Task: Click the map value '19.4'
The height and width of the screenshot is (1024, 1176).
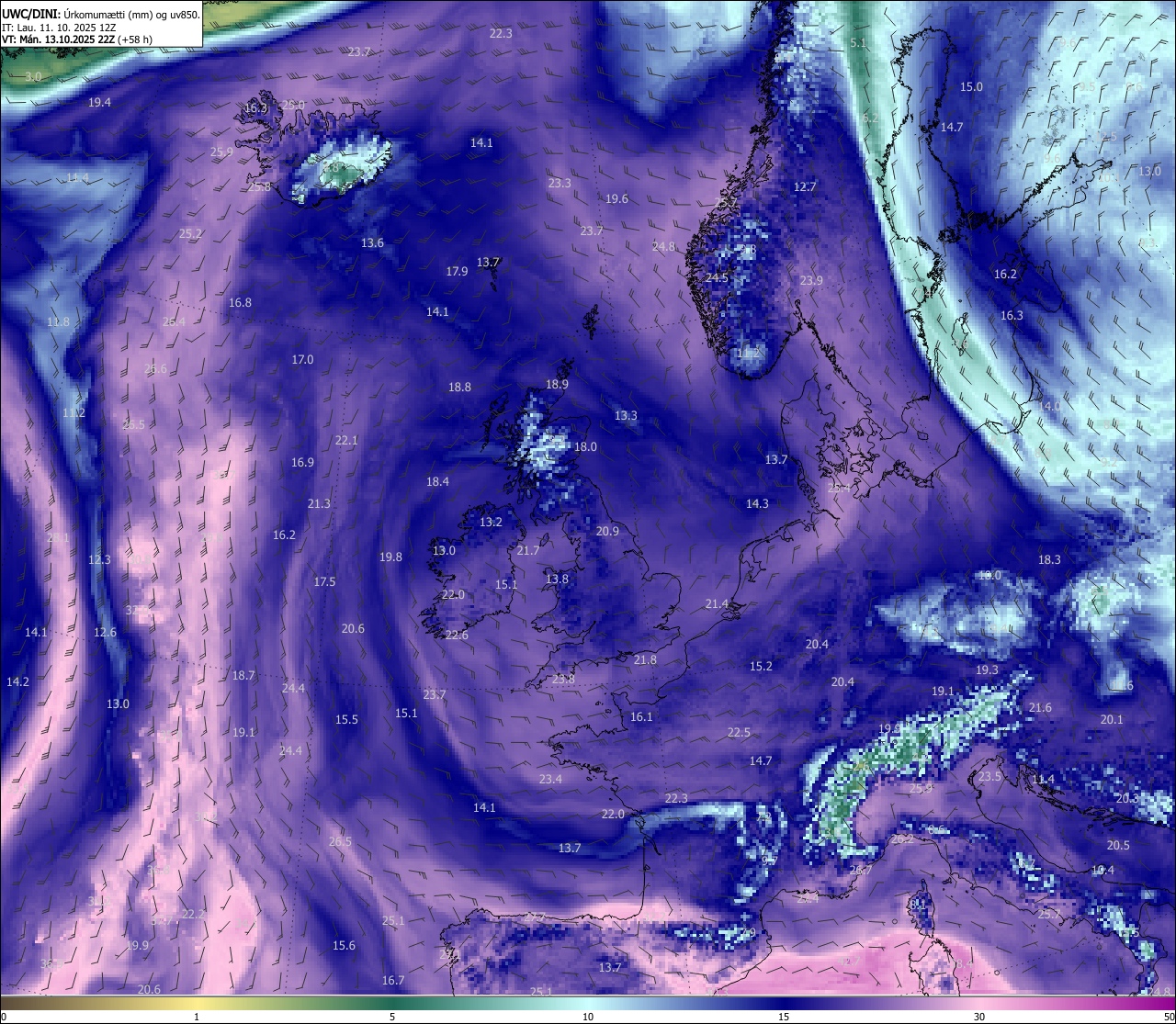Action: pos(99,103)
